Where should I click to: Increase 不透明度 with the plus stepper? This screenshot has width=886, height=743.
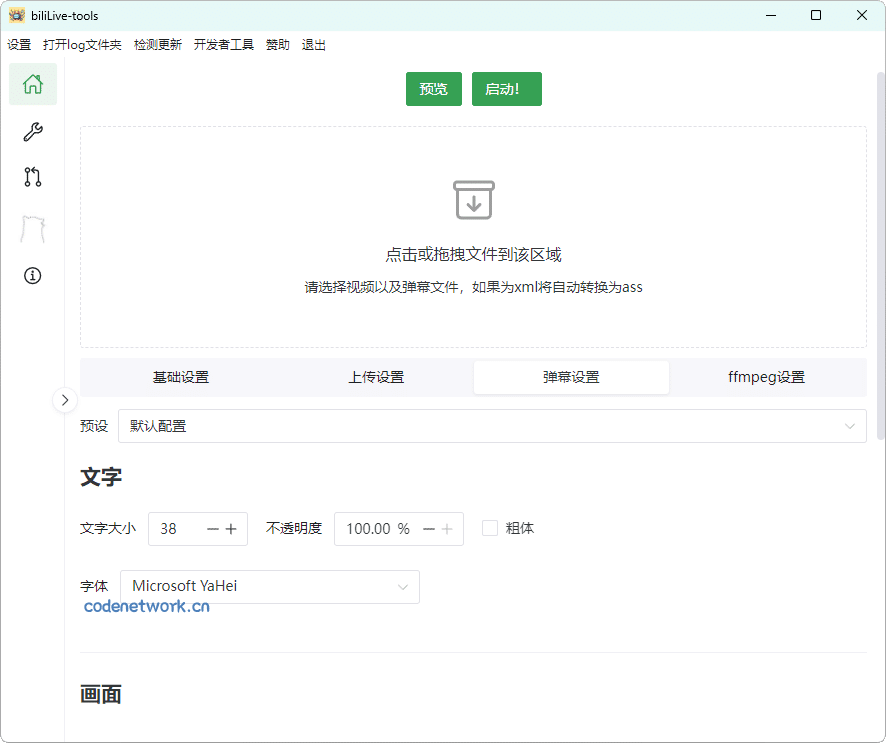pyautogui.click(x=449, y=529)
